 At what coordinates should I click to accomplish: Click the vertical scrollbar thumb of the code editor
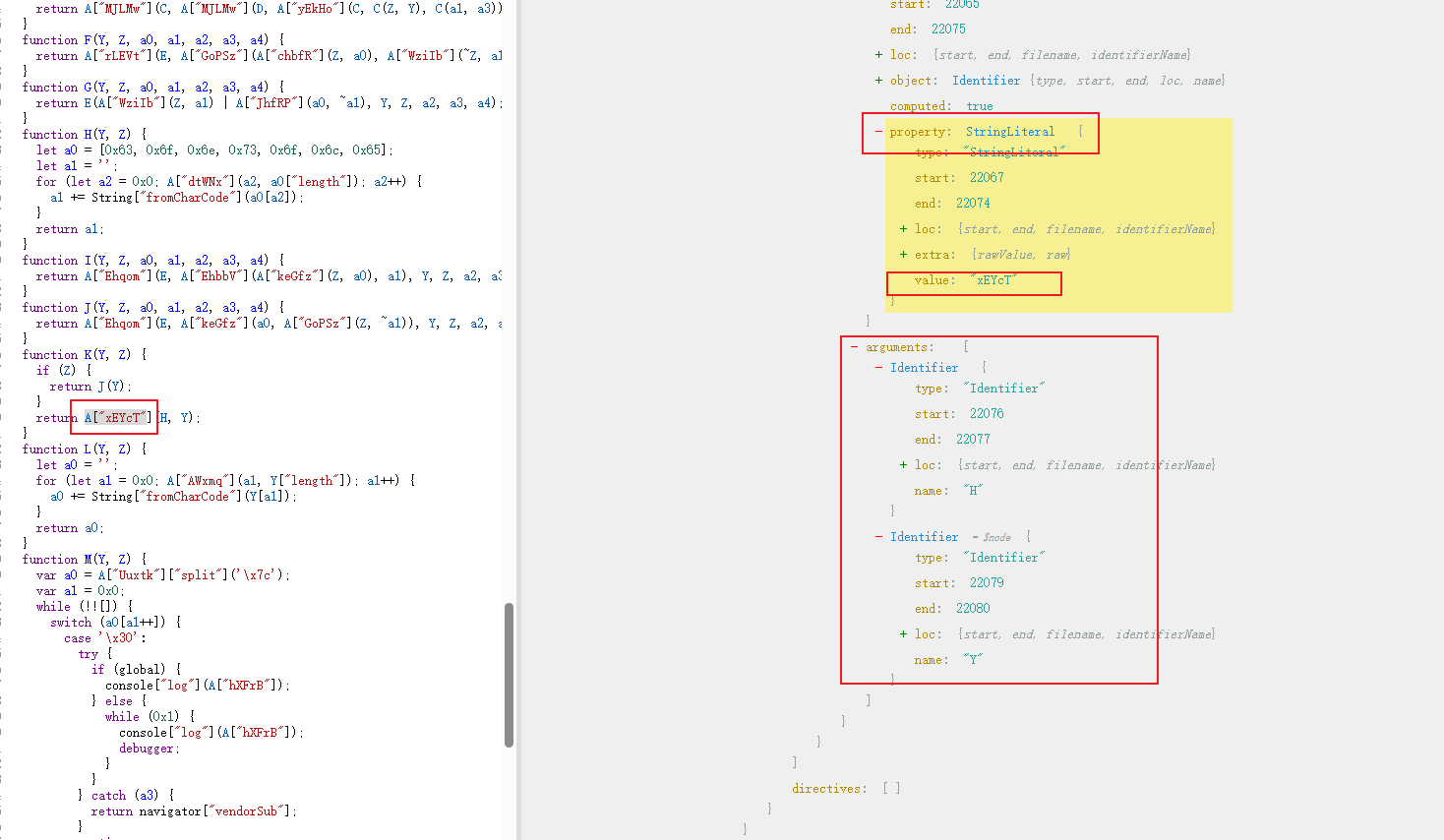click(509, 675)
